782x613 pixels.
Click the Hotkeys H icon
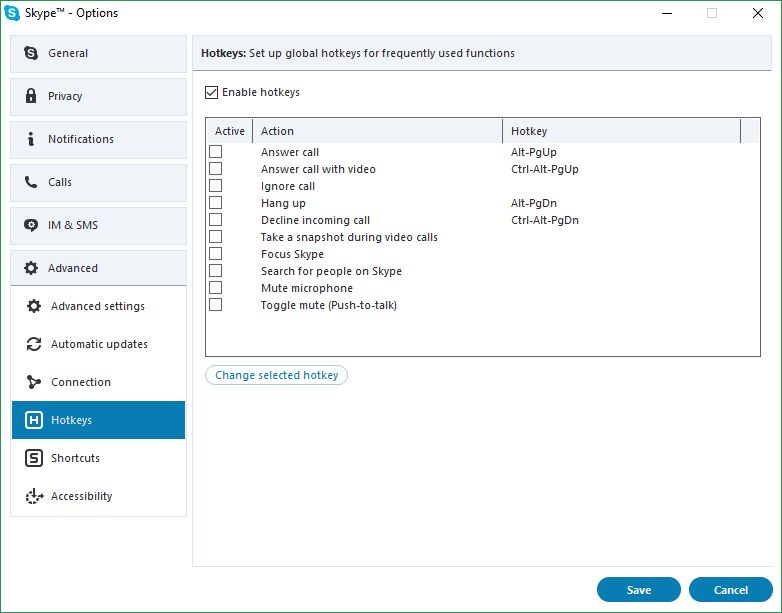pyautogui.click(x=34, y=420)
